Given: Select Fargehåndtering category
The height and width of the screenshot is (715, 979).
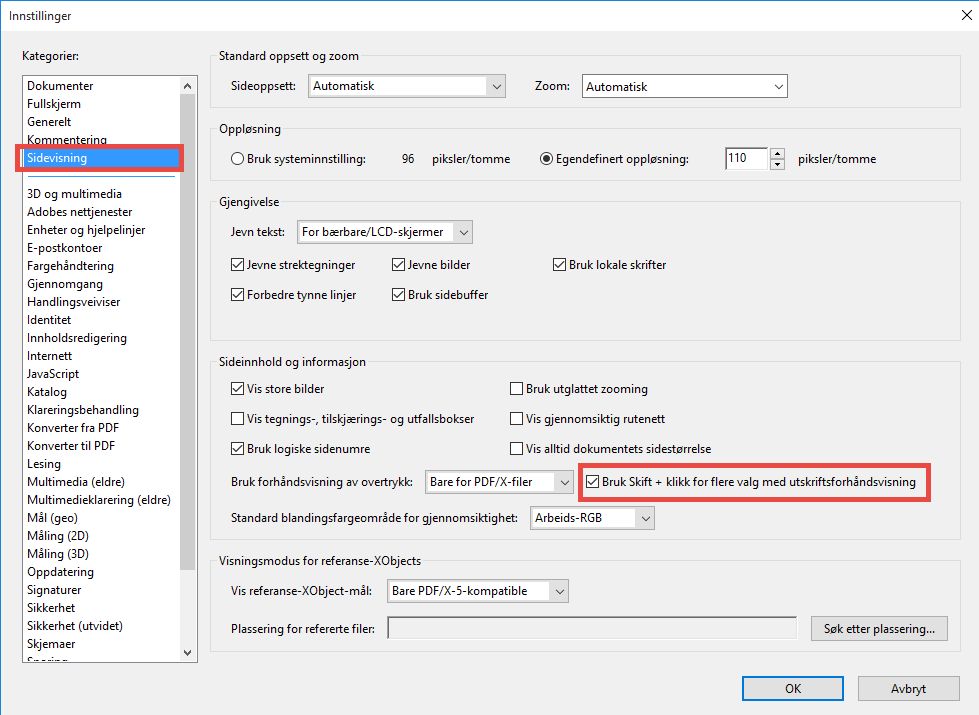Looking at the screenshot, I should [70, 266].
